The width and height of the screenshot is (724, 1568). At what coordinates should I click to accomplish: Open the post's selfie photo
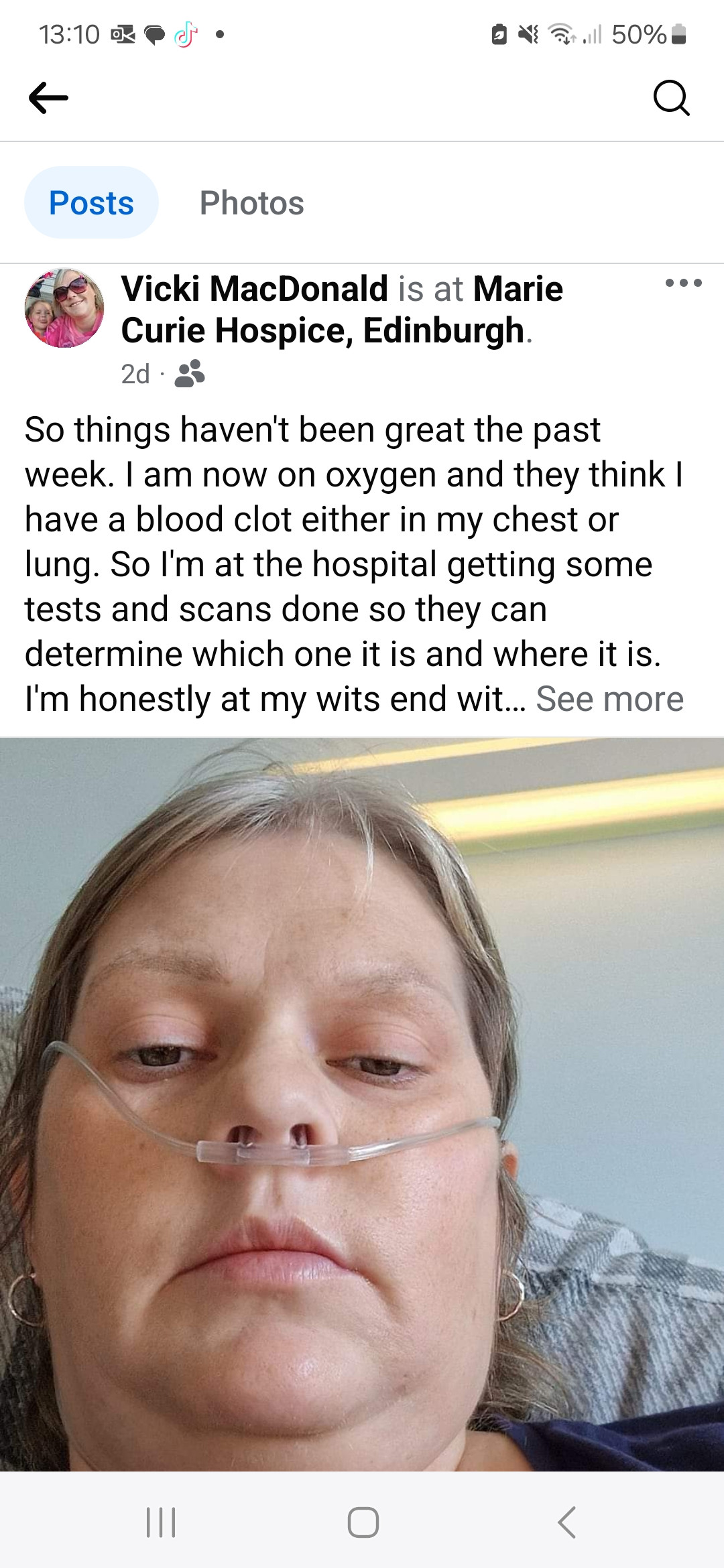tap(362, 1104)
